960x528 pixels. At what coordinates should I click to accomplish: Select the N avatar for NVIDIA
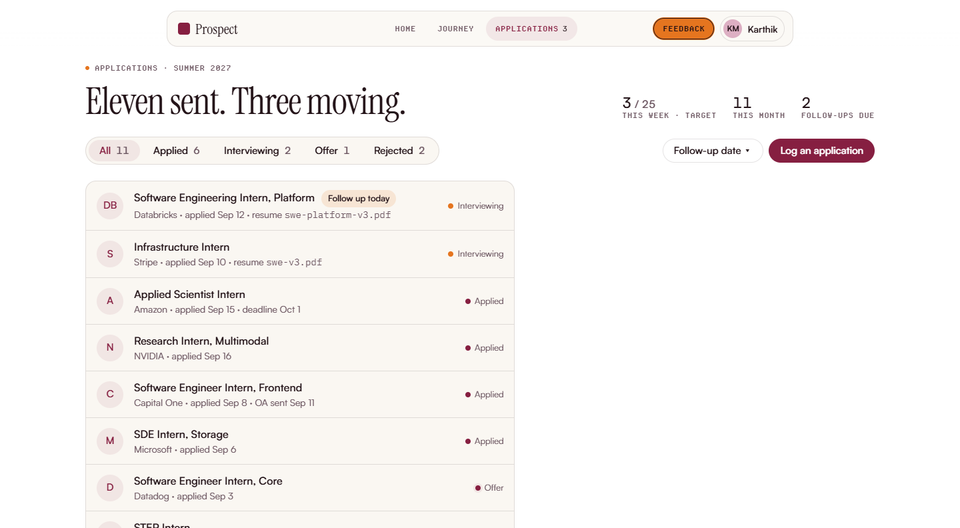tap(110, 347)
